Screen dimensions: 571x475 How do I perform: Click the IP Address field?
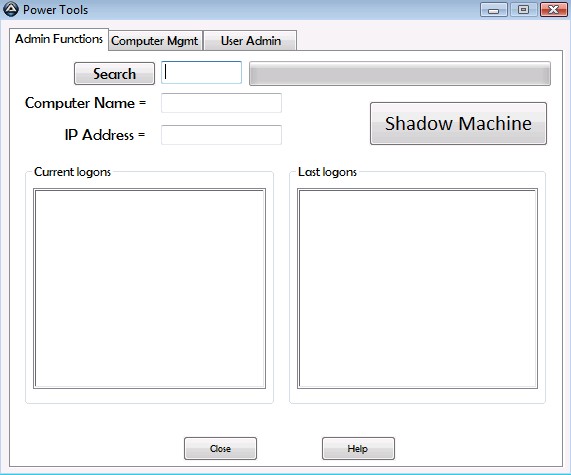point(221,135)
